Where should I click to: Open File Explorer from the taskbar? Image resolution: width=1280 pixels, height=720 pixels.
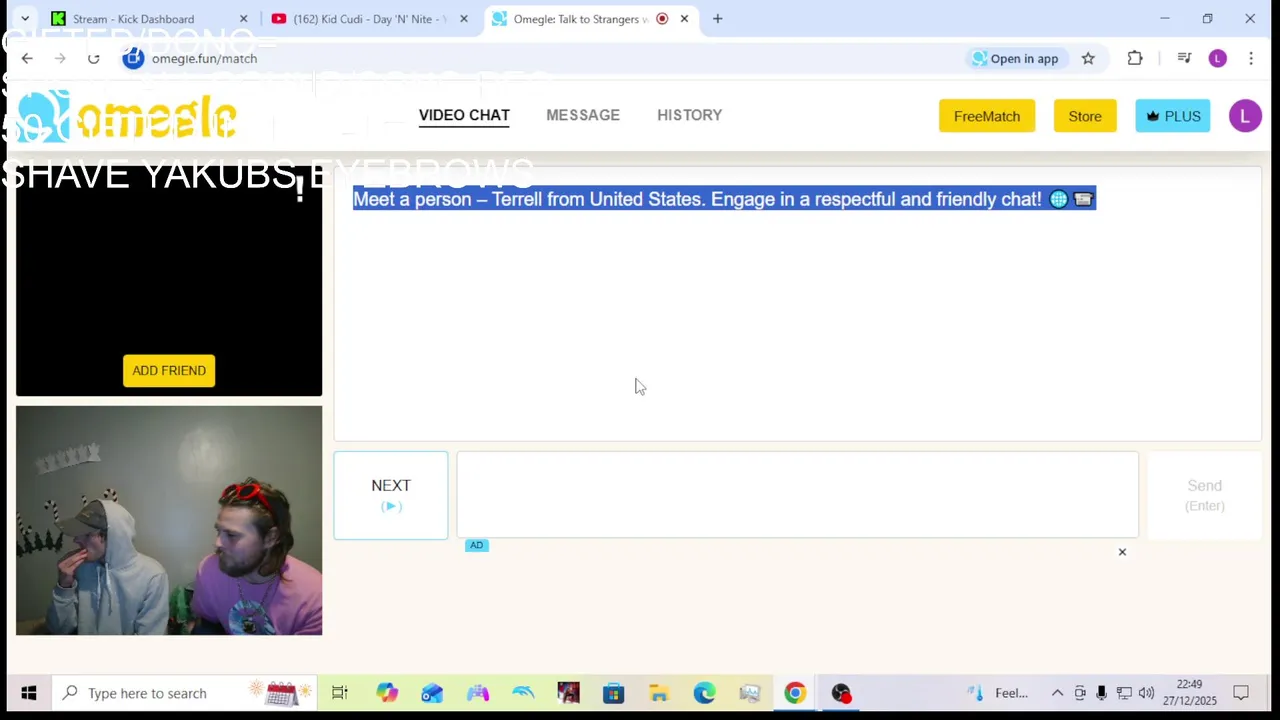coord(659,693)
